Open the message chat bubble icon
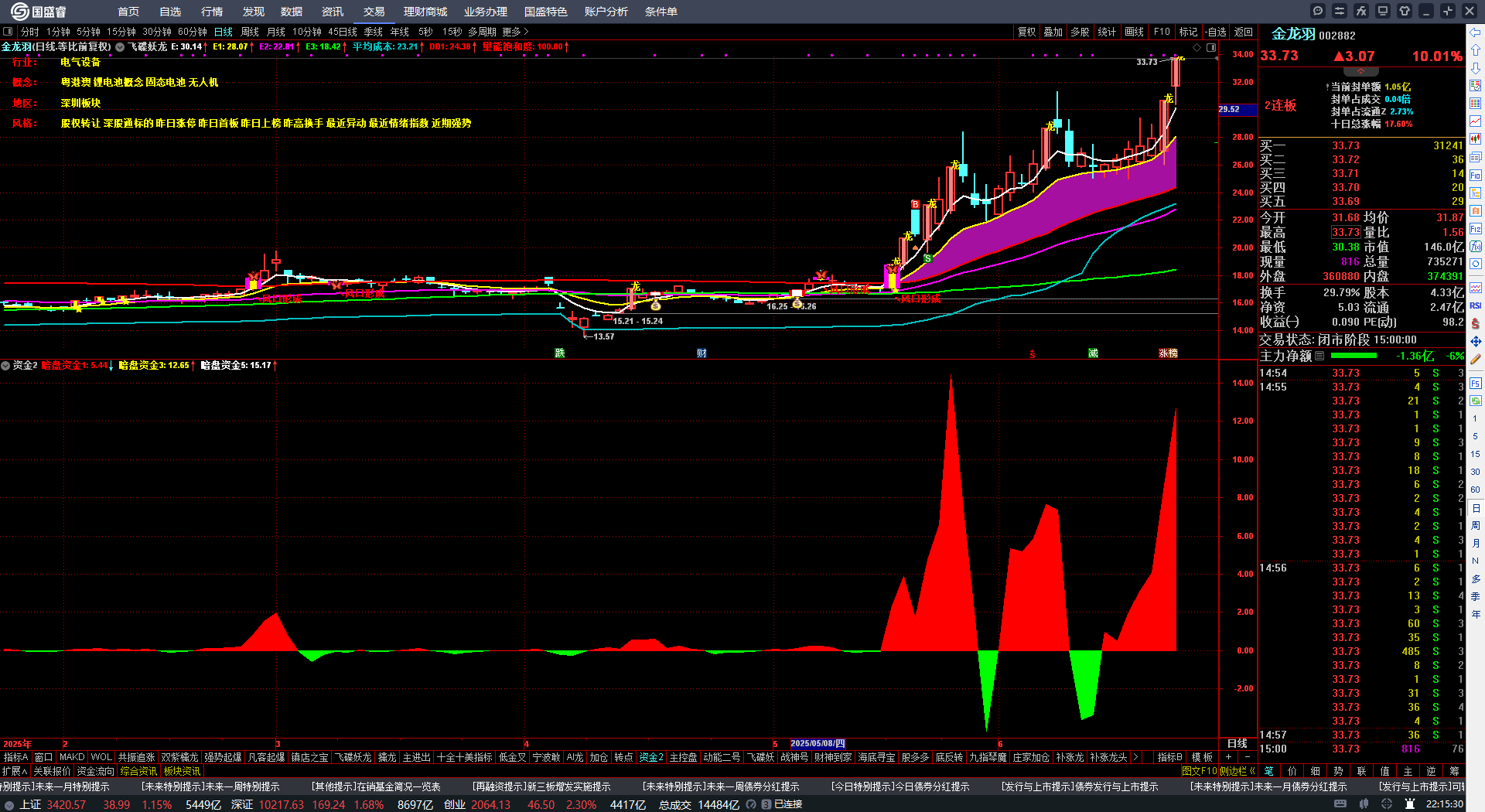 [x=1318, y=11]
